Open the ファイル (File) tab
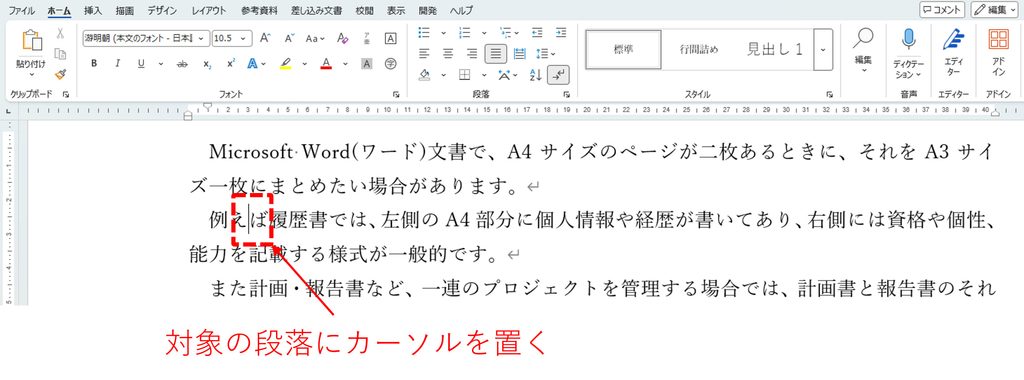Screen dimensions: 1024x380 (22, 11)
